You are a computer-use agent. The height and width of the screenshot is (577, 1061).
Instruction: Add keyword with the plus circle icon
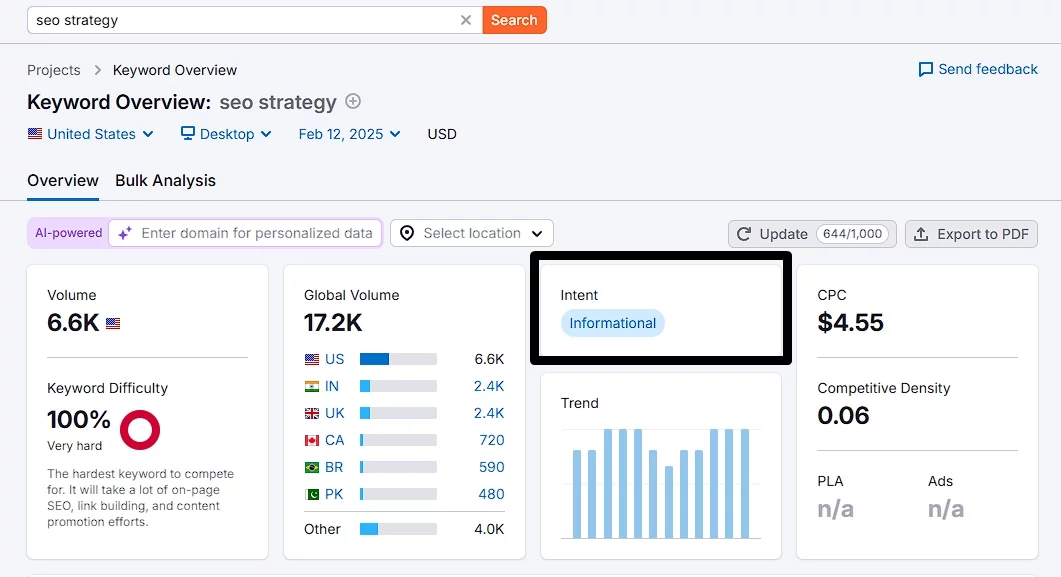(x=353, y=101)
